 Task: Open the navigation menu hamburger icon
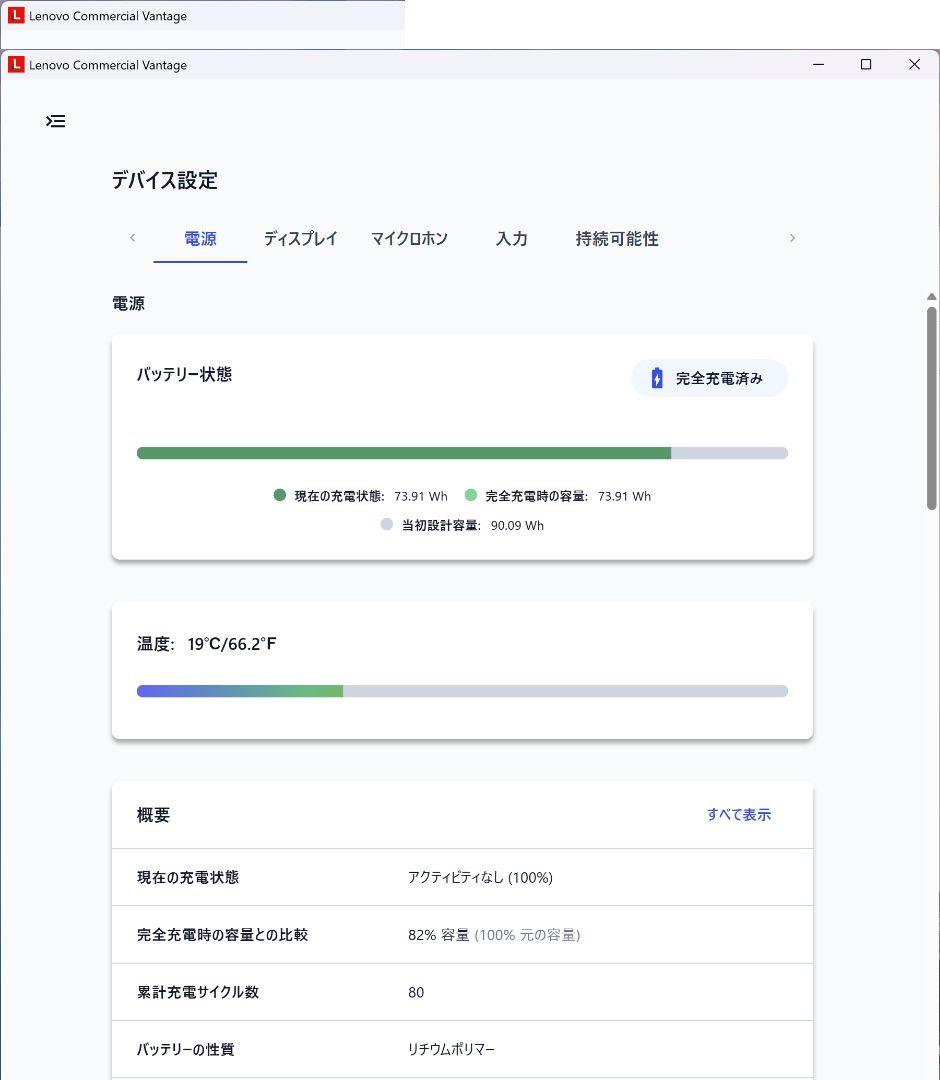(x=56, y=121)
